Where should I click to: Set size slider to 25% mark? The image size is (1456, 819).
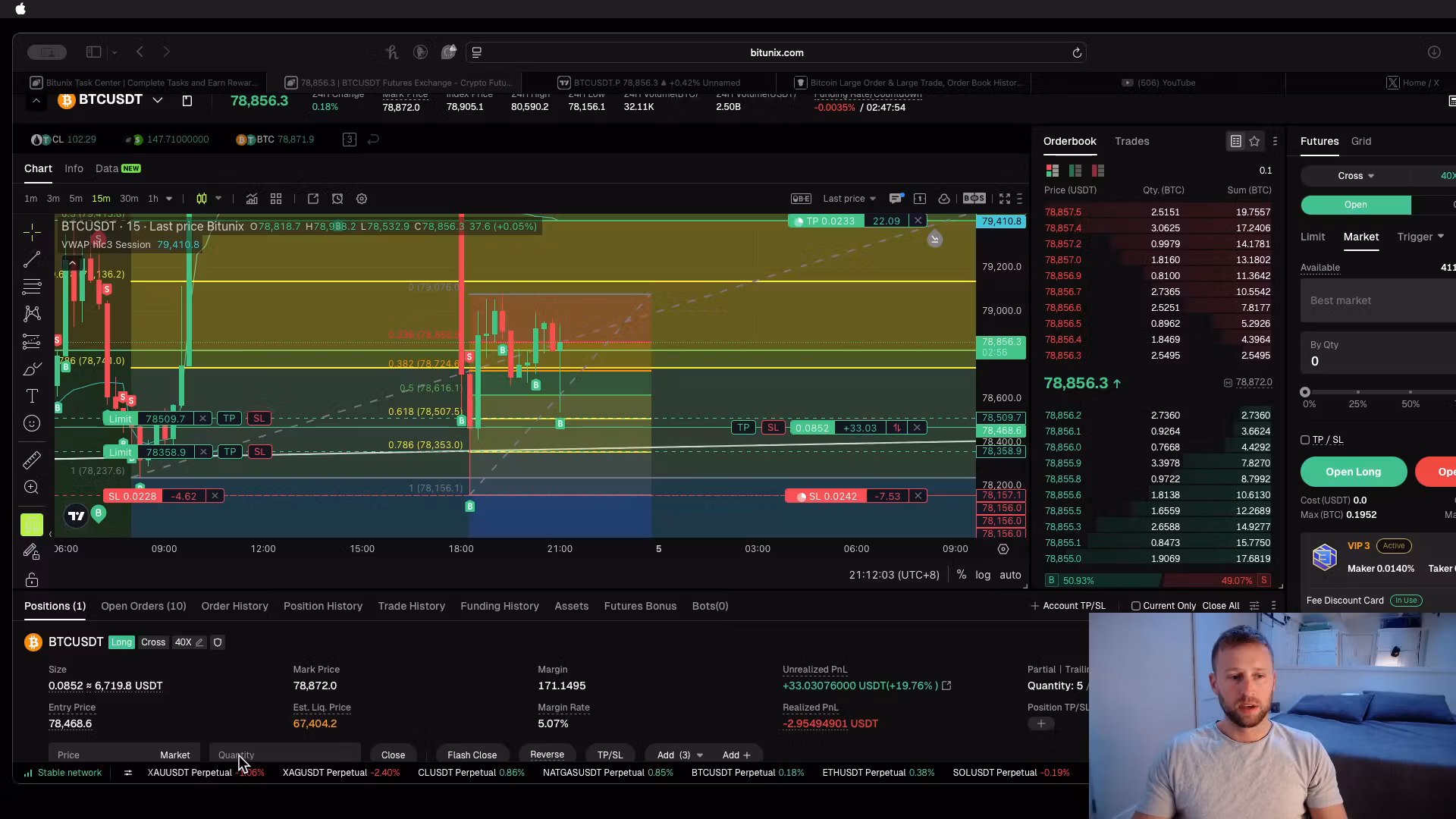click(1358, 392)
